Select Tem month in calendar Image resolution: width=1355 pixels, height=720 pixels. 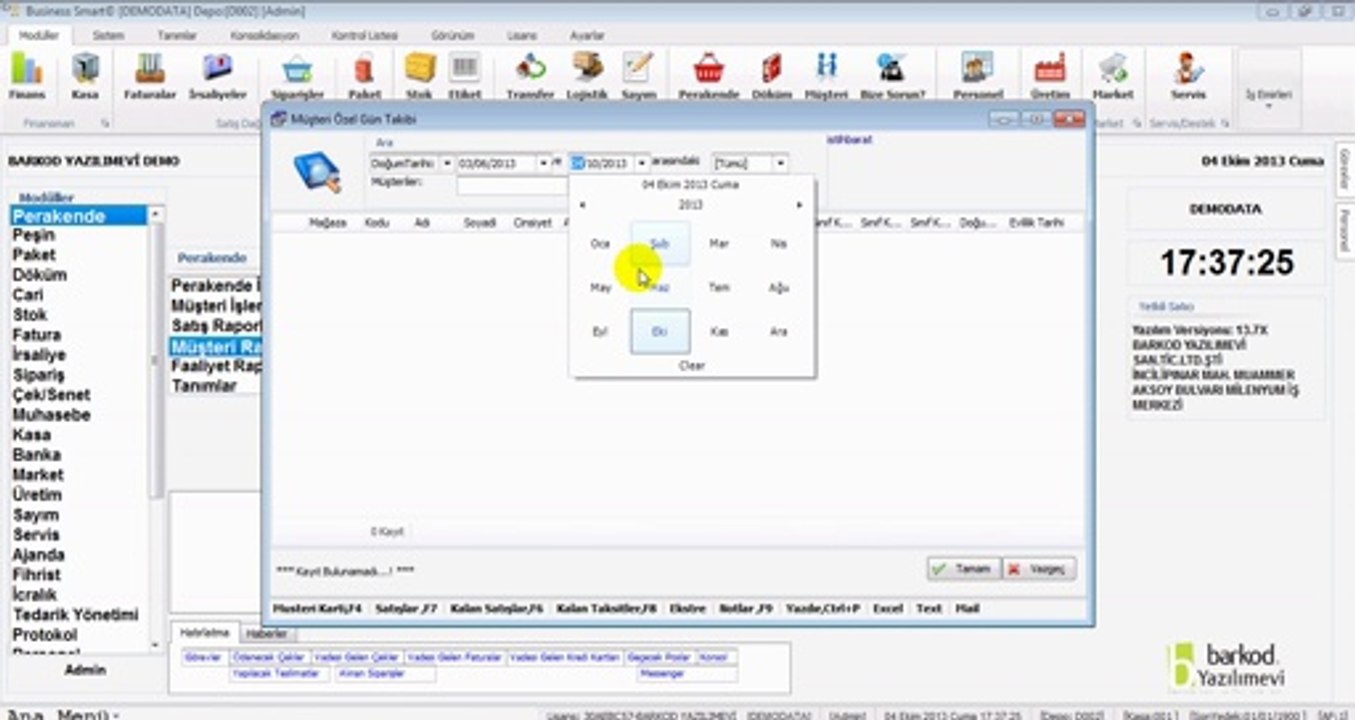(x=719, y=288)
